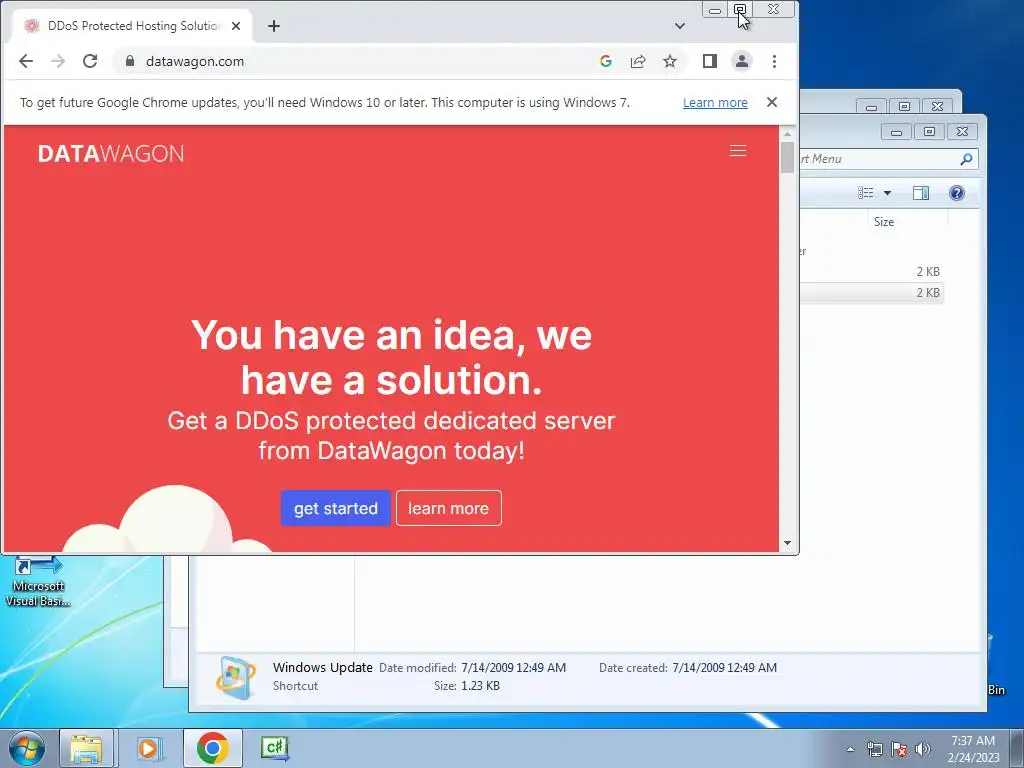
Task: Open the C# application on taskbar
Action: point(274,748)
